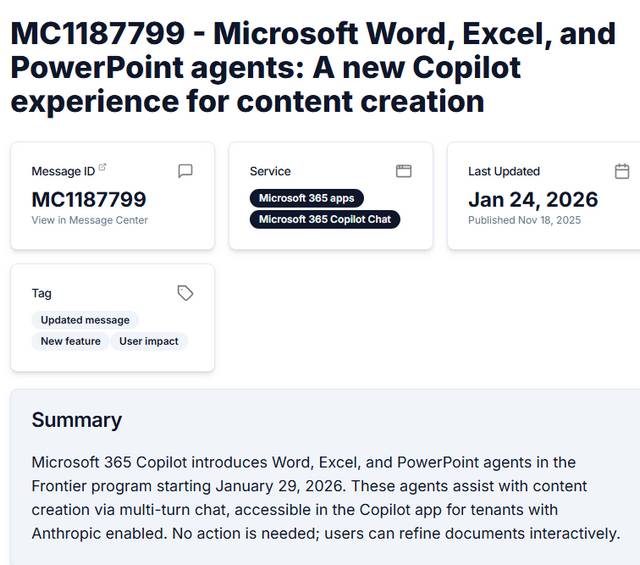Image resolution: width=640 pixels, height=565 pixels.
Task: Click the Published Nov 18, 2025 text
Action: [x=524, y=220]
